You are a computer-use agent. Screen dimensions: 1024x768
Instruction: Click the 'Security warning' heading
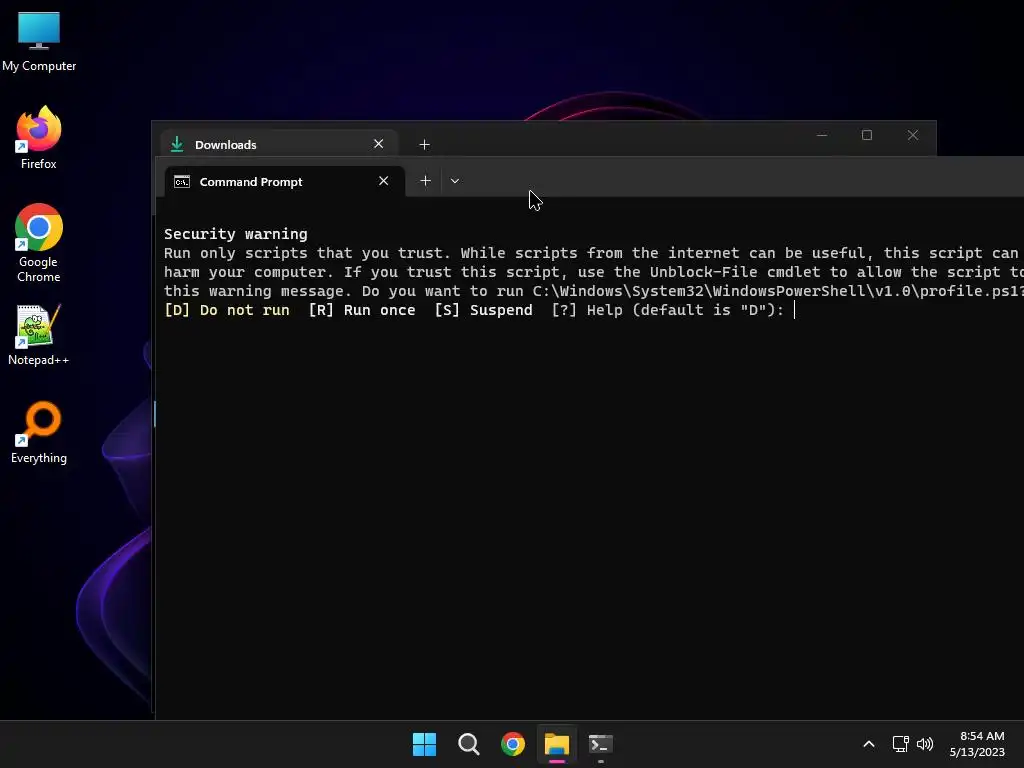pyautogui.click(x=236, y=234)
